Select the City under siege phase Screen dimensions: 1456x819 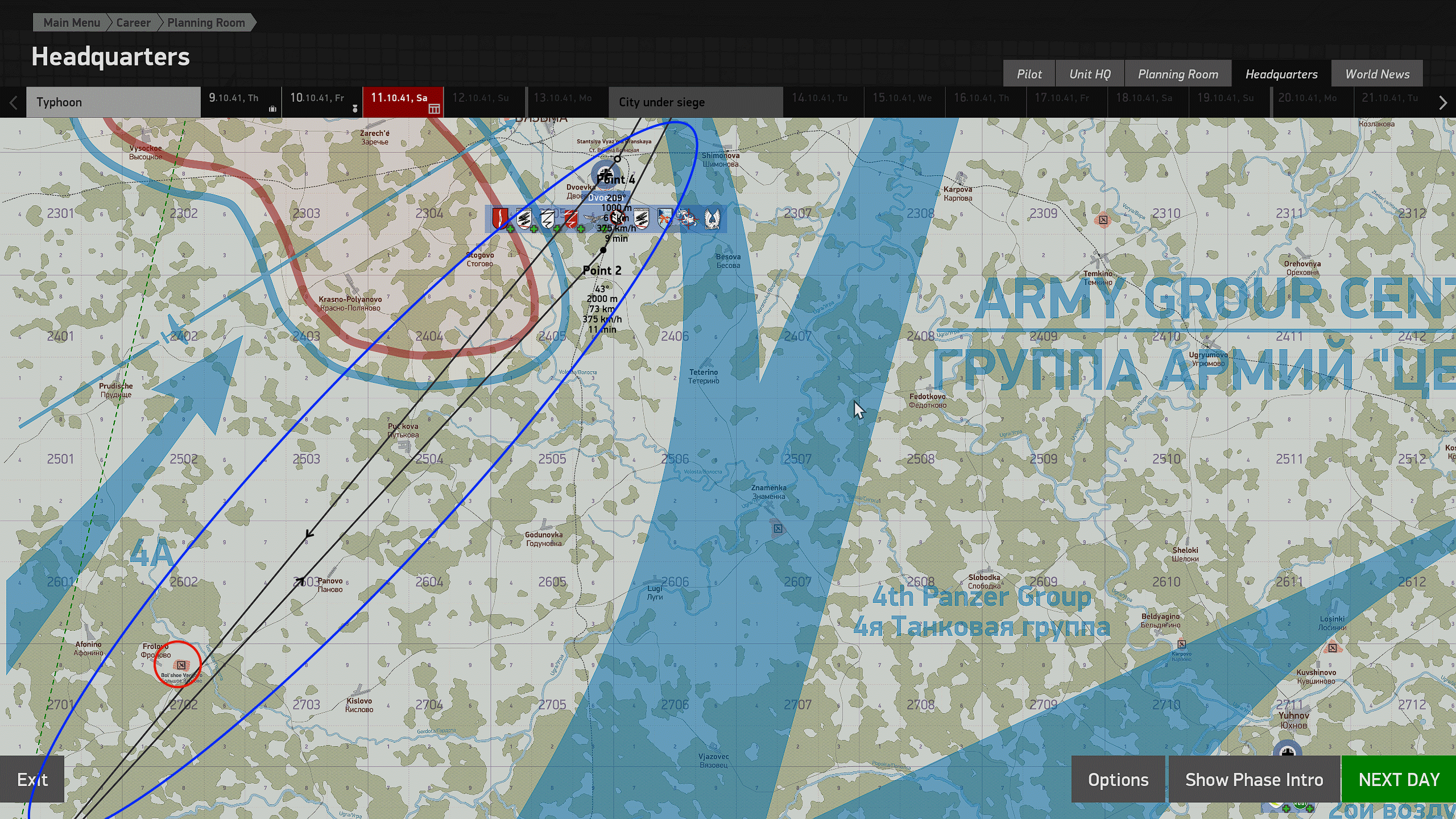(696, 102)
